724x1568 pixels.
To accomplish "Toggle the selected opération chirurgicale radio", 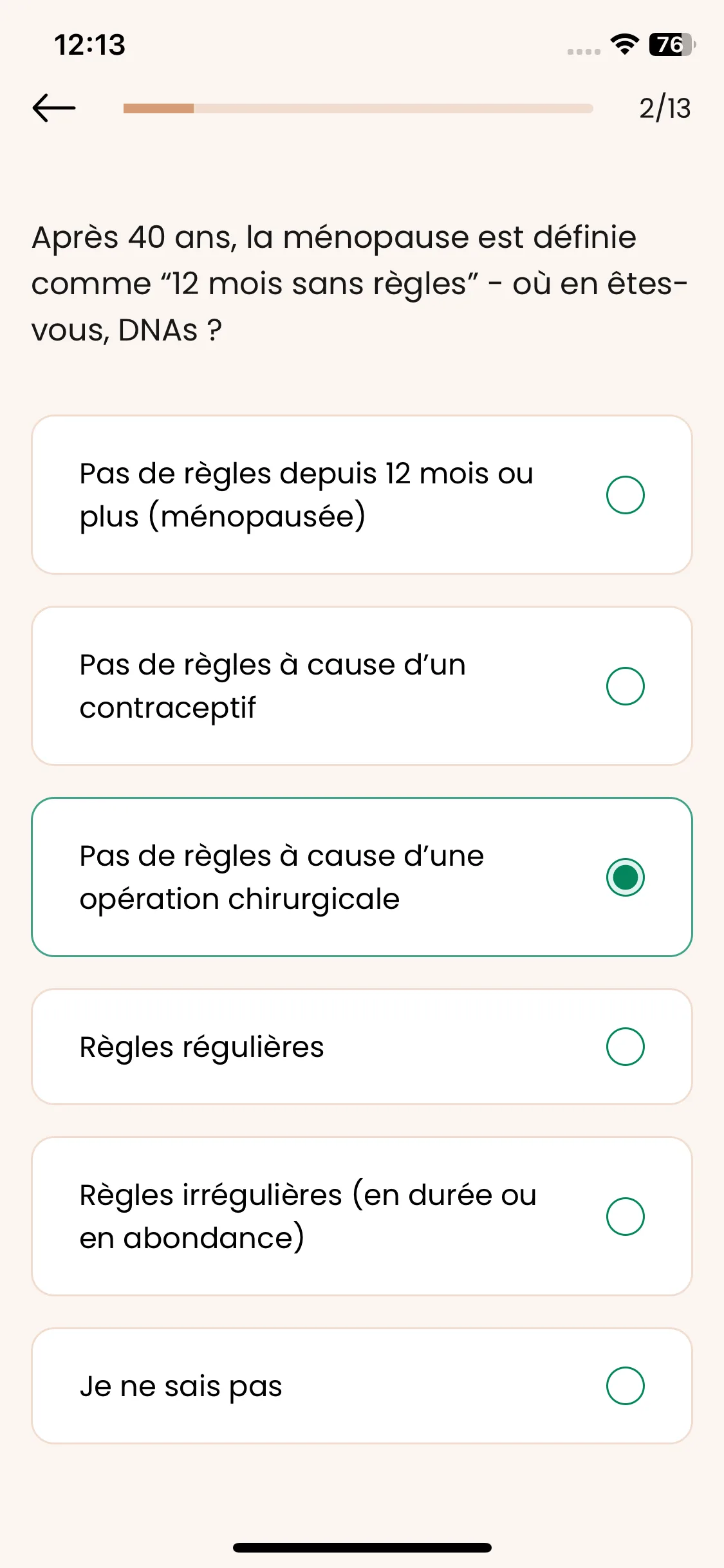I will [625, 877].
